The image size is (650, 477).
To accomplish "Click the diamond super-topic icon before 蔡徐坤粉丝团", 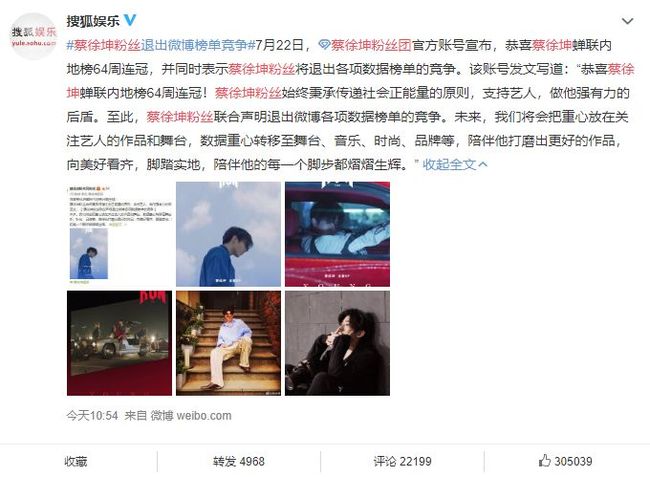I will click(324, 45).
